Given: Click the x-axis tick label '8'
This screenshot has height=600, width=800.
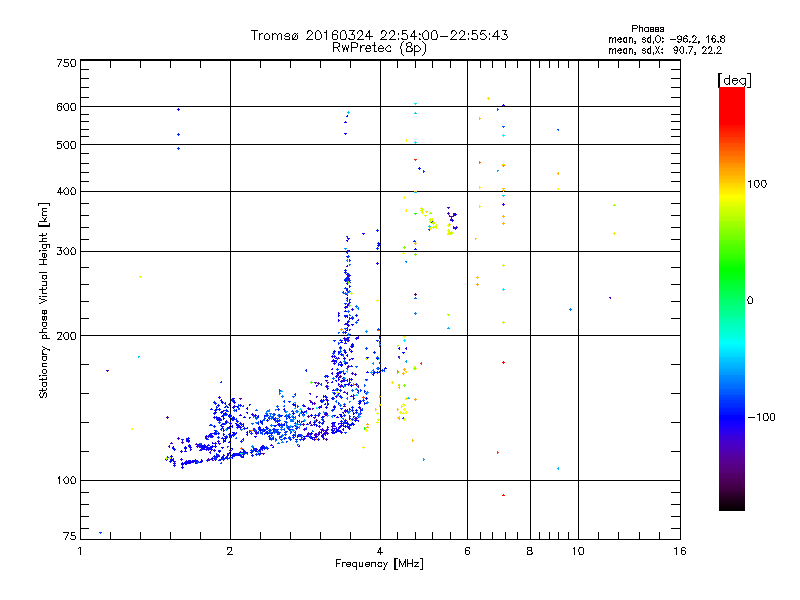Looking at the screenshot, I should pos(530,551).
